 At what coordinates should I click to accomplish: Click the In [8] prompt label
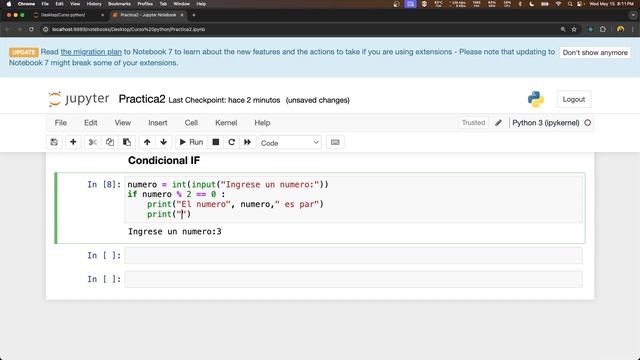tap(104, 184)
